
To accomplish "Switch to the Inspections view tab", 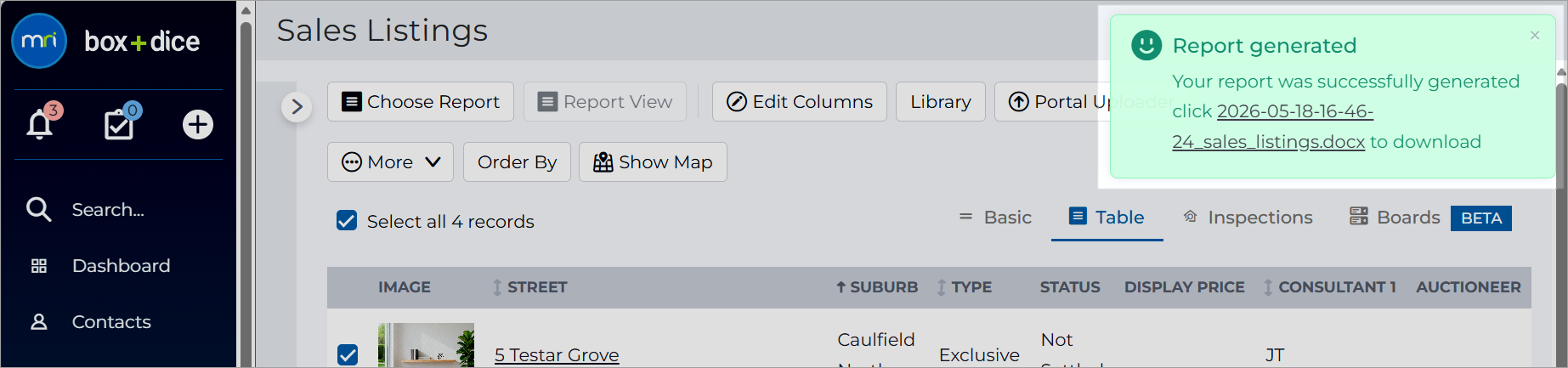I will [1248, 218].
